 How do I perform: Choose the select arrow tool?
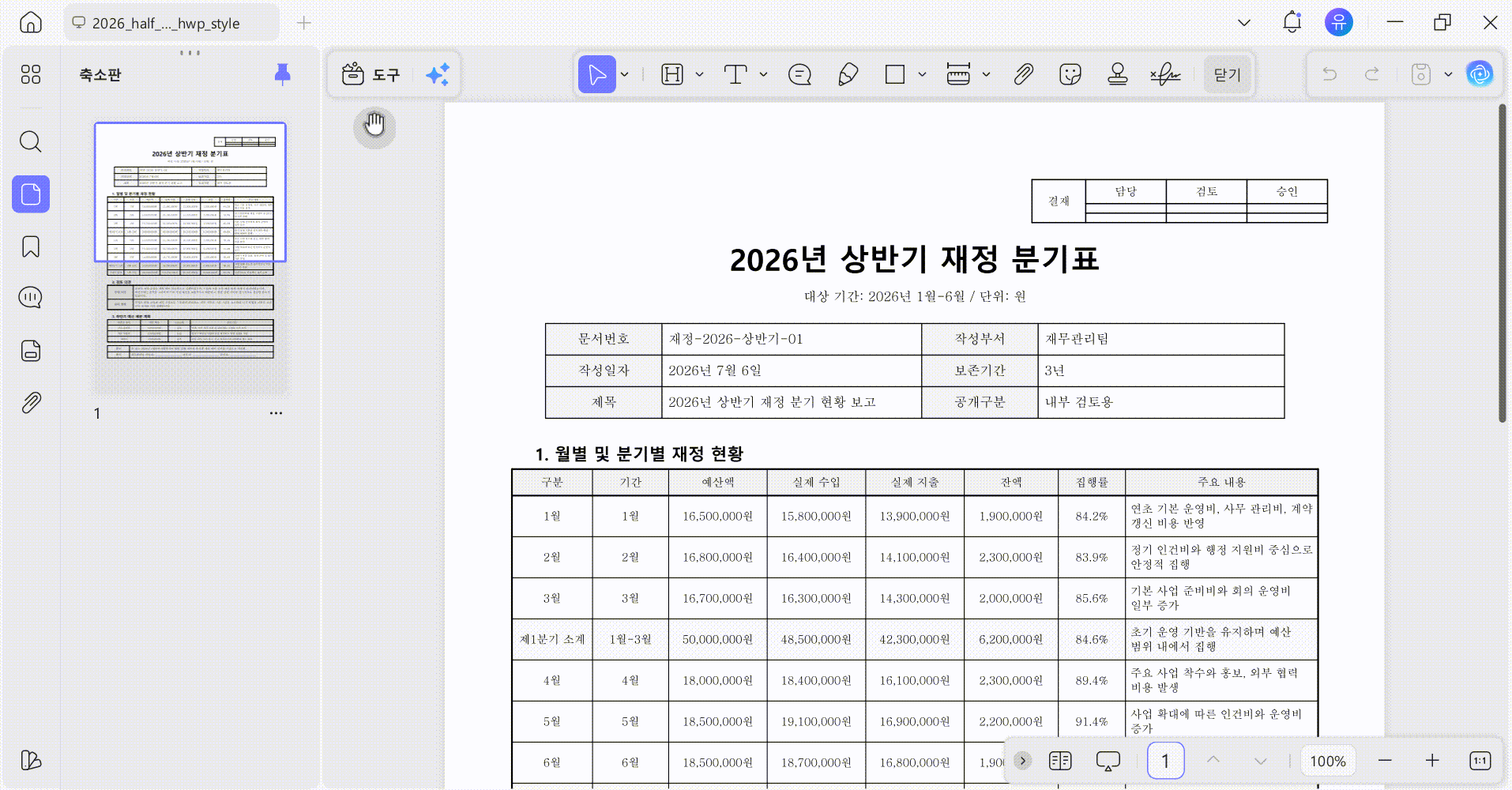pos(597,74)
